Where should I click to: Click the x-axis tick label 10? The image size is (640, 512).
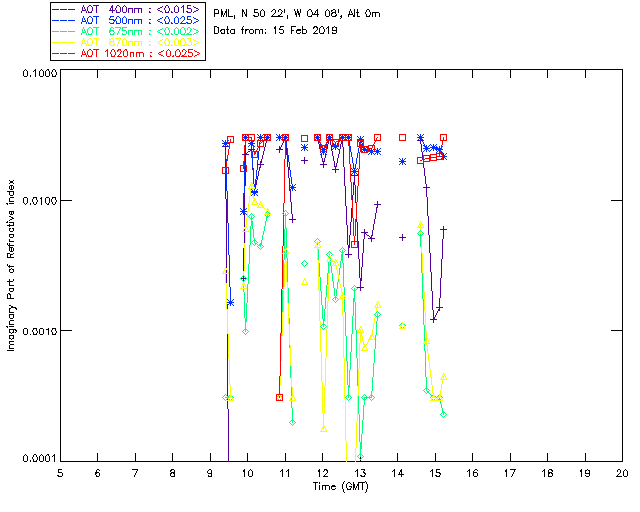pyautogui.click(x=247, y=473)
